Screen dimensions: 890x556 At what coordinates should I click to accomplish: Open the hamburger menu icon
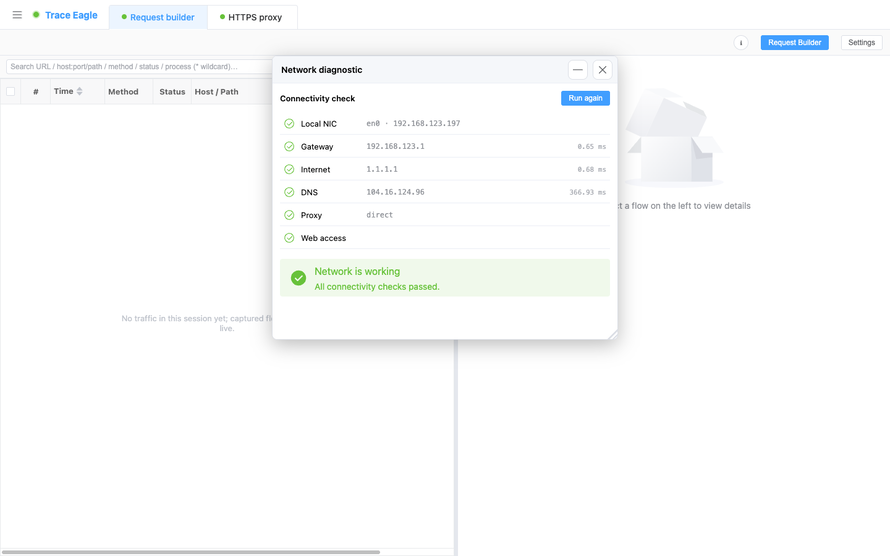17,15
